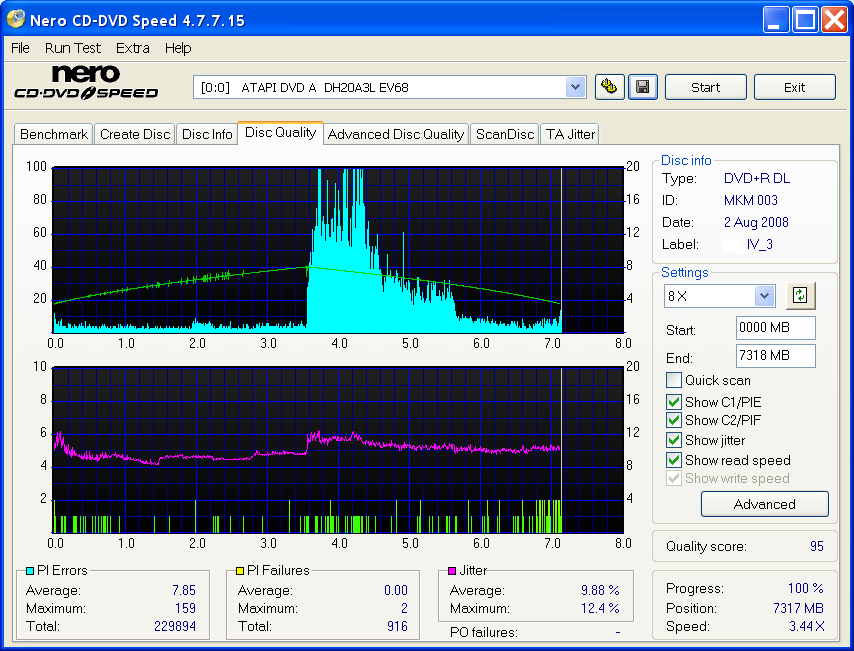Click the save results floppy disk icon
Screen dimensions: 854x651
click(642, 87)
